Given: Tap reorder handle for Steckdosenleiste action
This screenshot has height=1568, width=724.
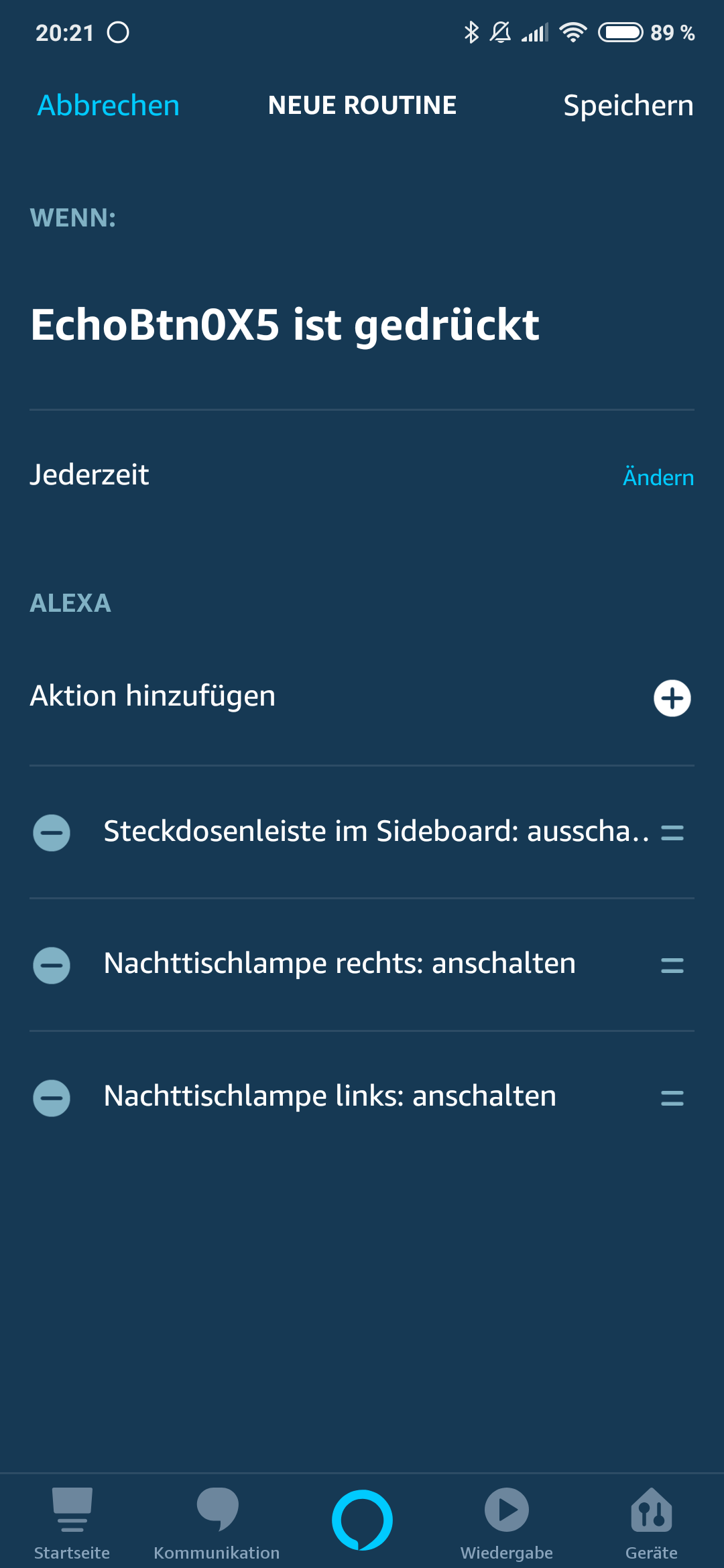Looking at the screenshot, I should tap(672, 833).
